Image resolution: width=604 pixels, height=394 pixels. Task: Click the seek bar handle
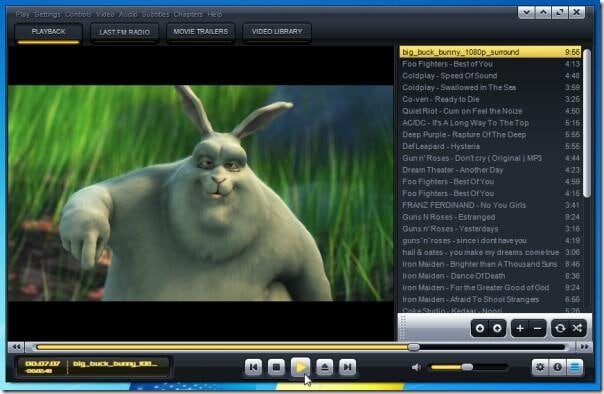tap(414, 347)
